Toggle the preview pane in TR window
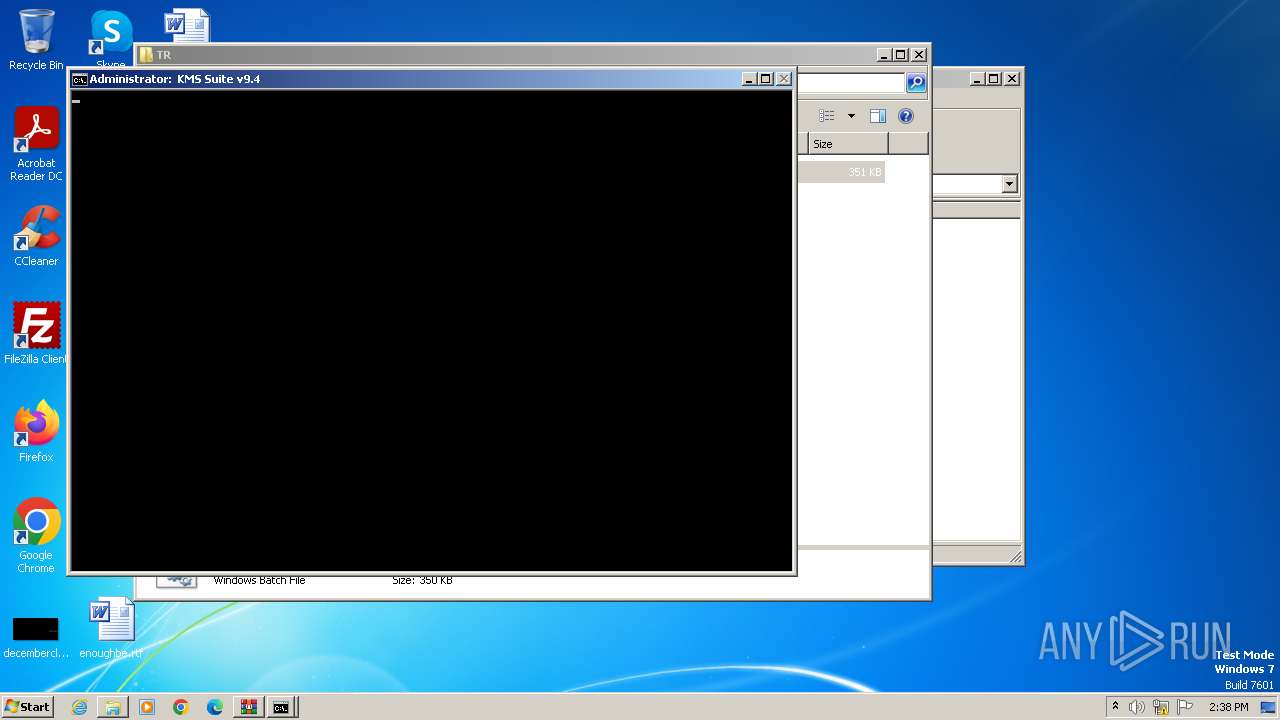This screenshot has height=720, width=1280. [877, 116]
